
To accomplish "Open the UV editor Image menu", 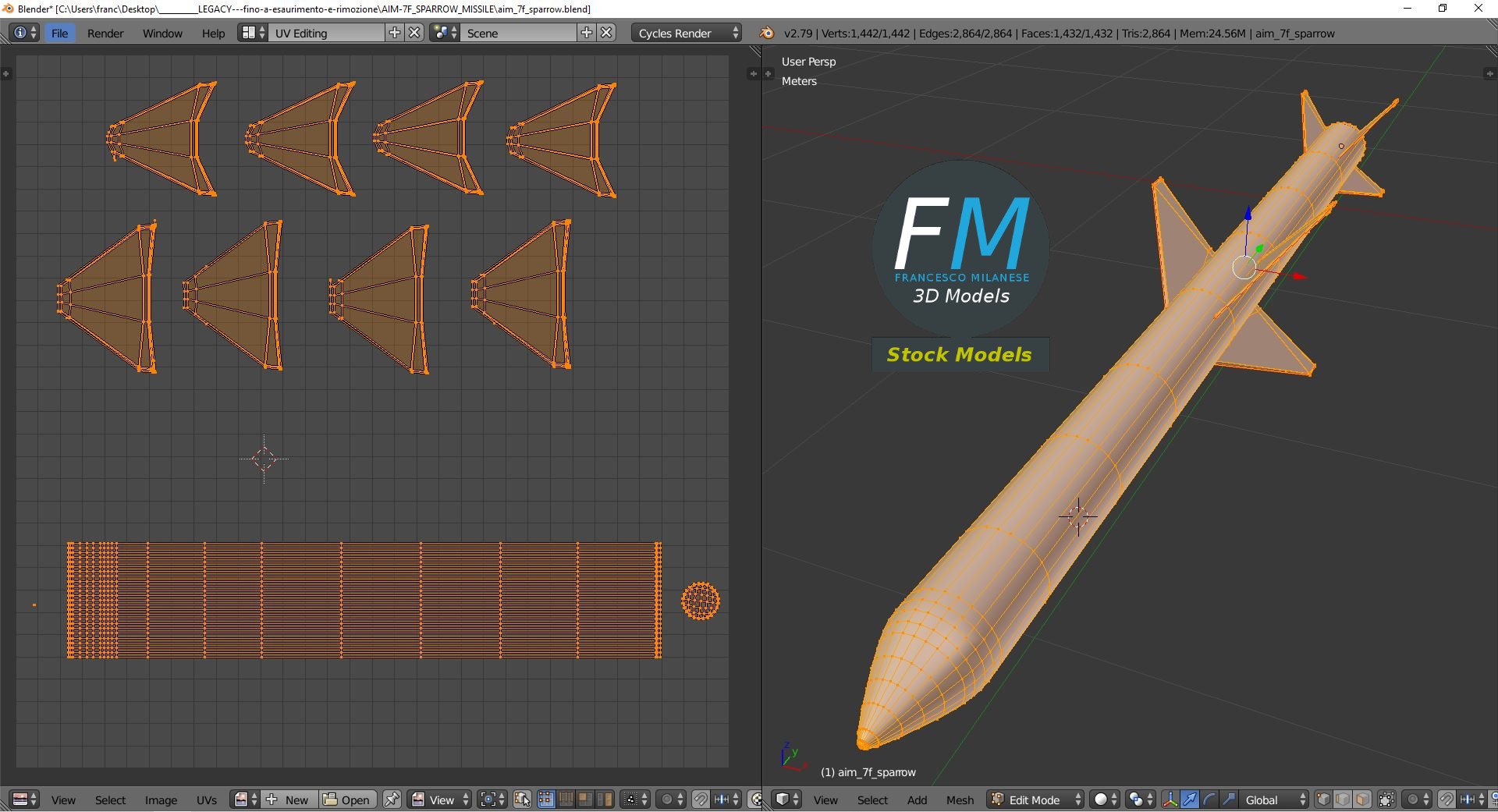I will coord(161,800).
